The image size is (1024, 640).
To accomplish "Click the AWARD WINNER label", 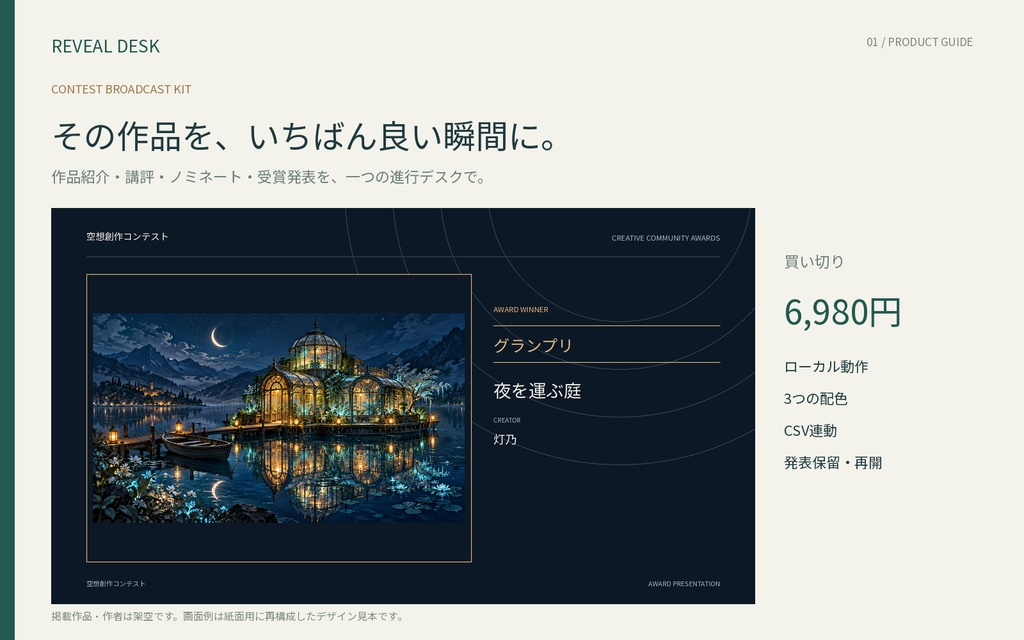I will coord(520,310).
